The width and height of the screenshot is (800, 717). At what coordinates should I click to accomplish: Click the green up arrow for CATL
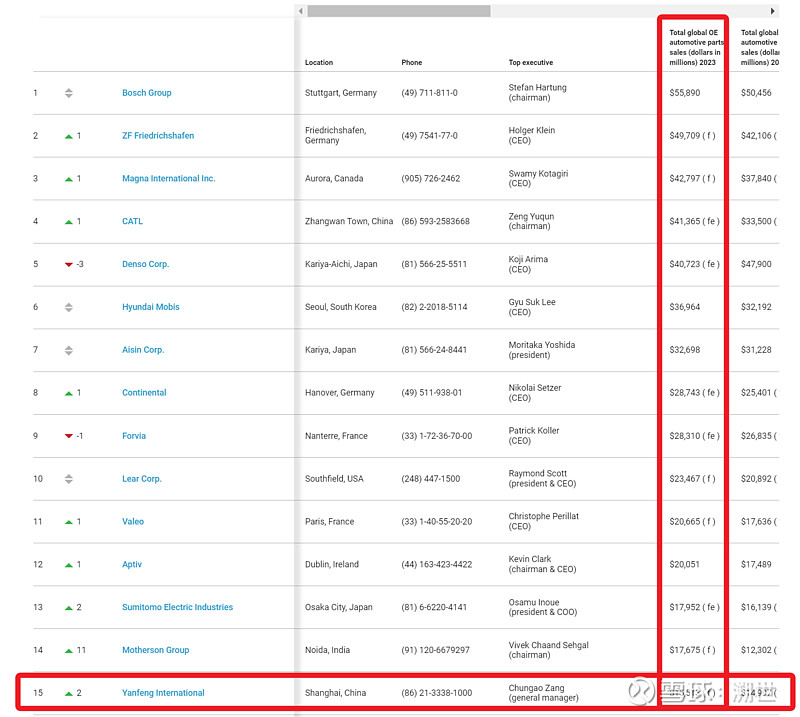pyautogui.click(x=69, y=222)
